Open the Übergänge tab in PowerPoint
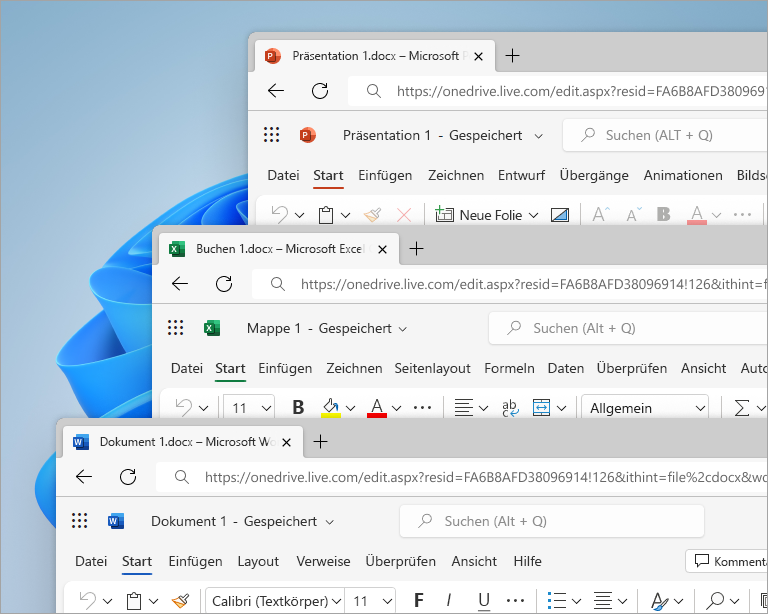 [594, 175]
